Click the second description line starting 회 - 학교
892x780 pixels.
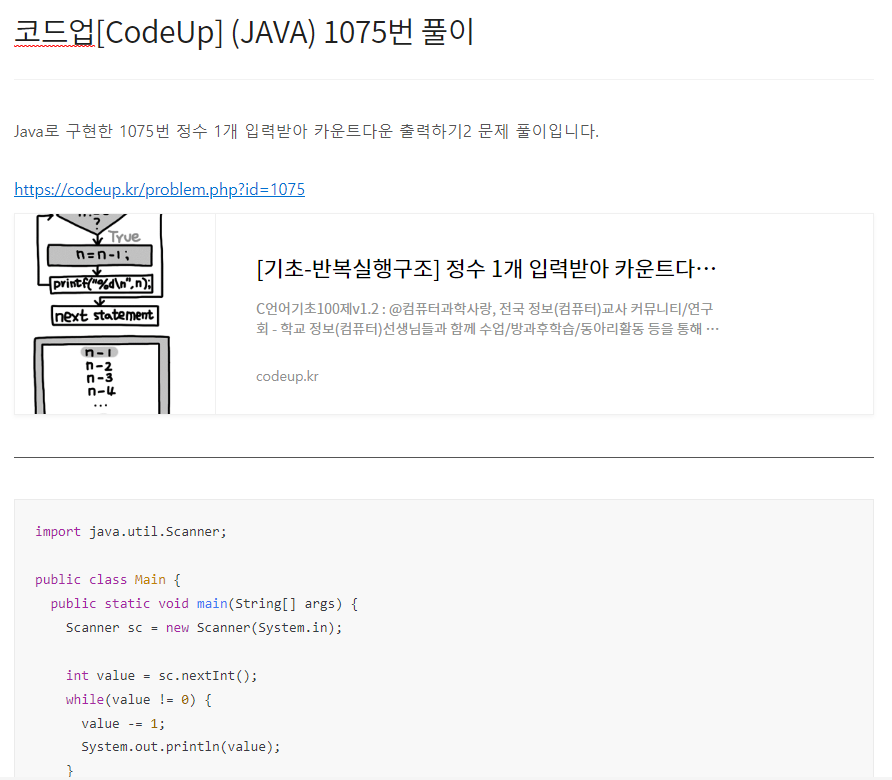pos(488,329)
